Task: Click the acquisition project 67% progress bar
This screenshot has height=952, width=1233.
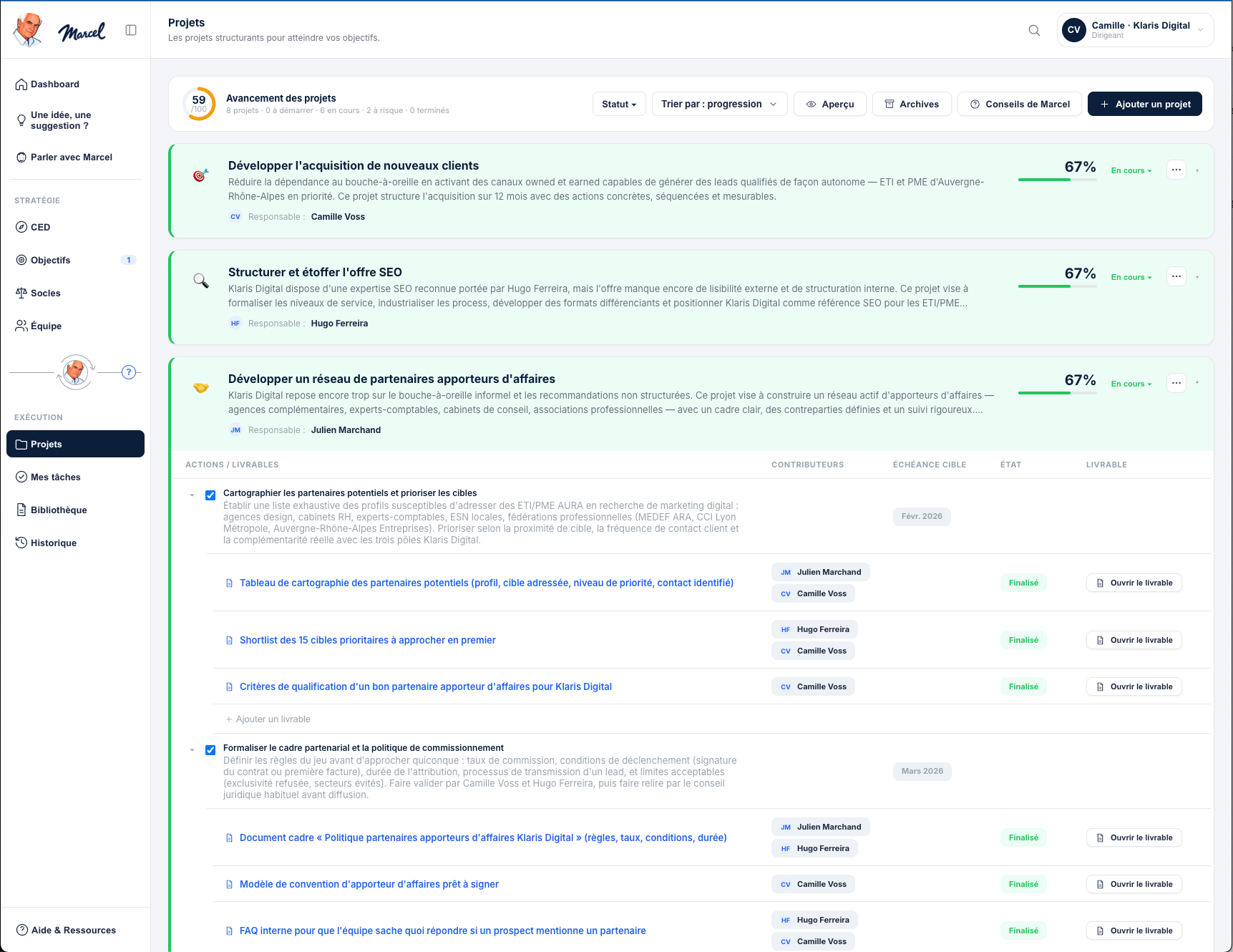Action: tap(1058, 180)
